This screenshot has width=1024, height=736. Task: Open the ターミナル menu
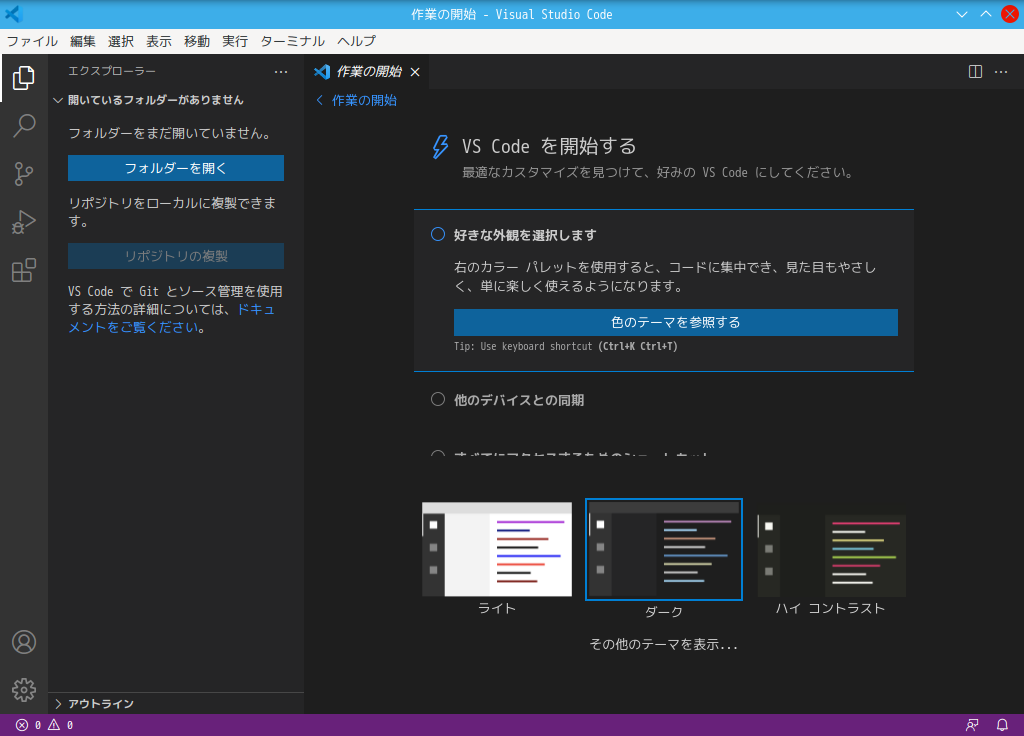pyautogui.click(x=292, y=41)
